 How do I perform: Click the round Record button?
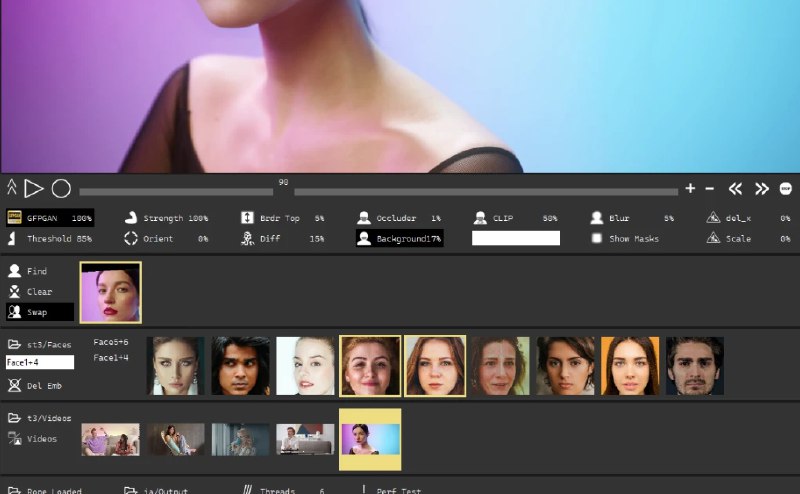click(x=61, y=188)
